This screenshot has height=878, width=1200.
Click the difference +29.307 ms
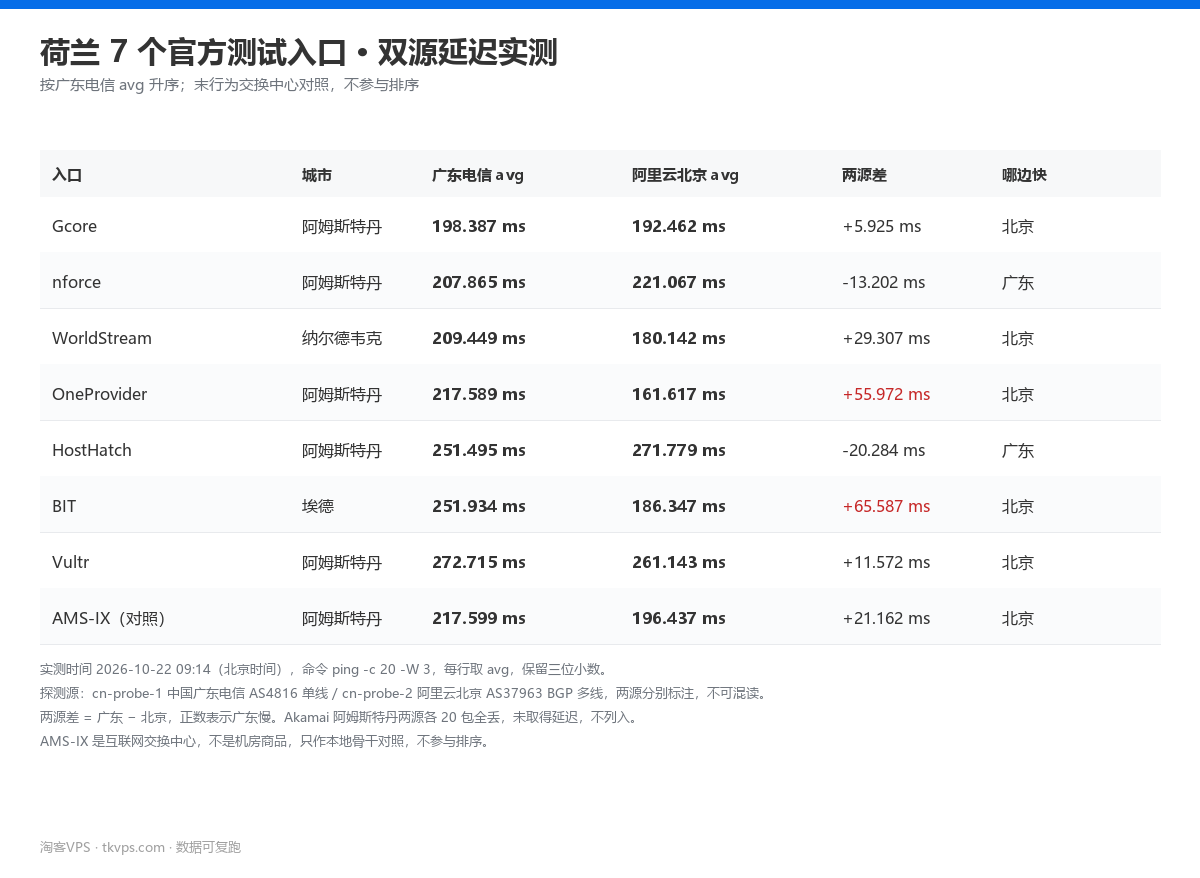(x=886, y=338)
